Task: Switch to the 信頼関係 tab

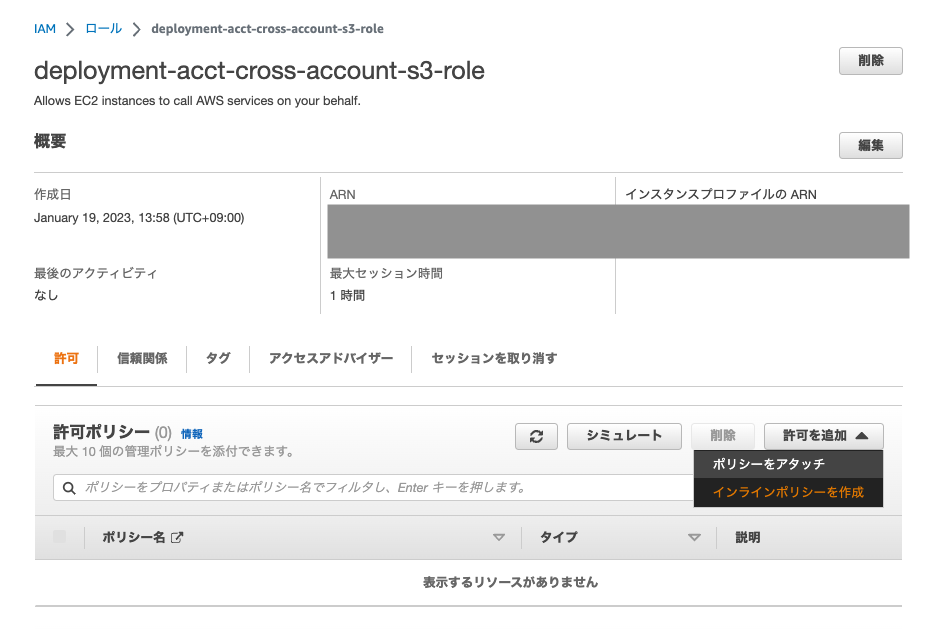Action: 141,358
